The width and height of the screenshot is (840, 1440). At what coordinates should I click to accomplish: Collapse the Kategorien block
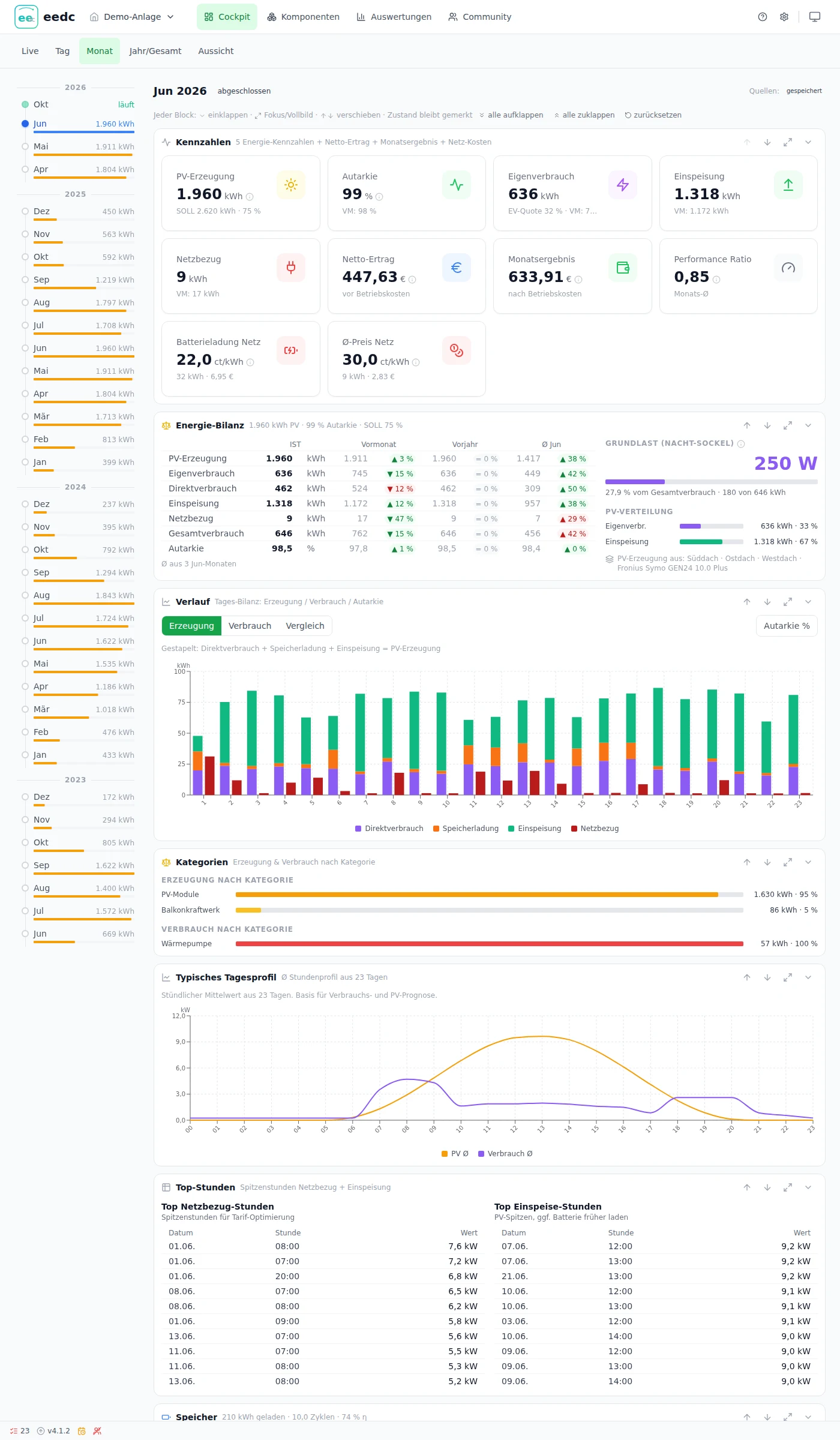pyautogui.click(x=808, y=862)
